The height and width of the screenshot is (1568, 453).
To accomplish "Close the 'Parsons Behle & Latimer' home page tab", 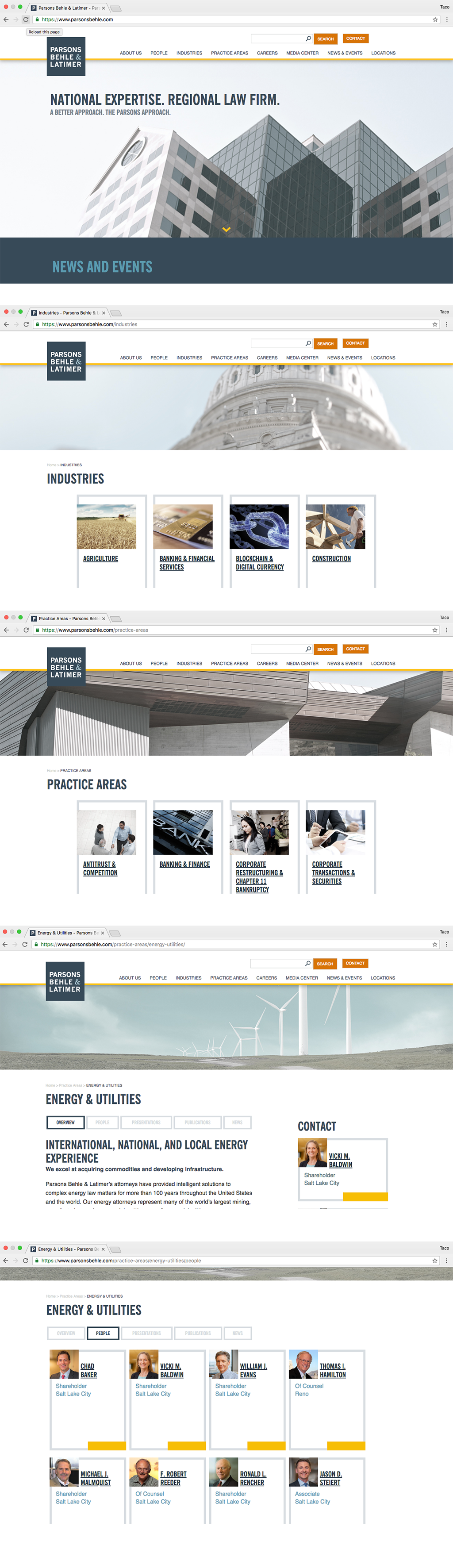I will pyautogui.click(x=104, y=8).
